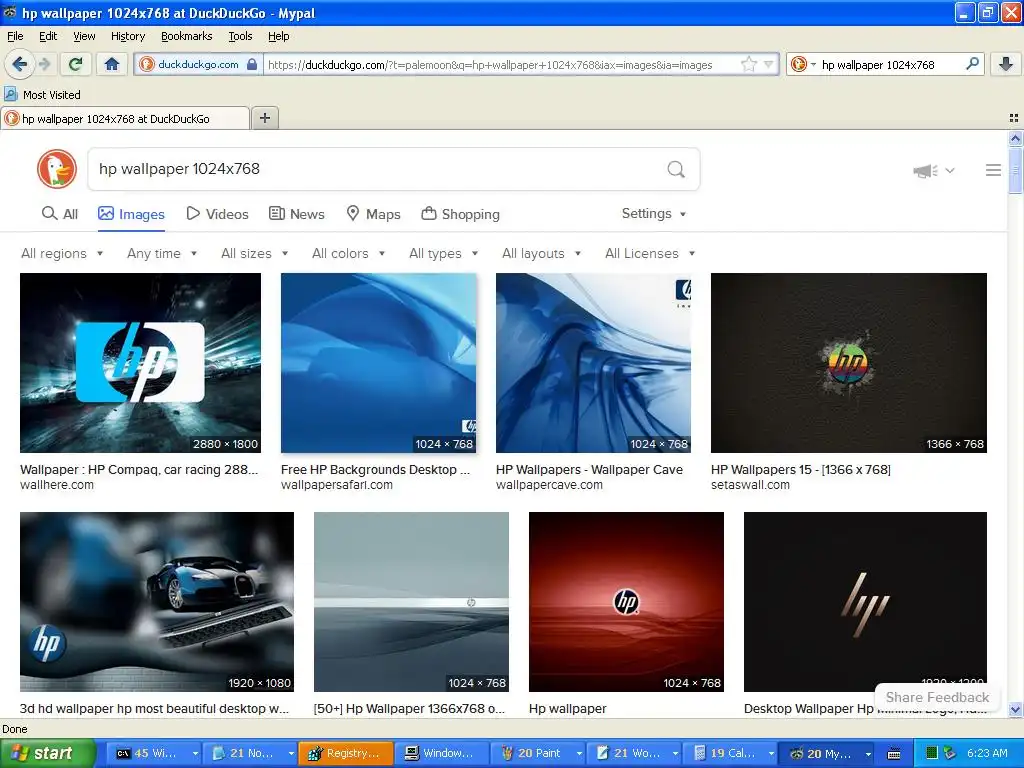1024x768 pixels.
Task: Click the padlock site identity icon
Action: point(252,64)
